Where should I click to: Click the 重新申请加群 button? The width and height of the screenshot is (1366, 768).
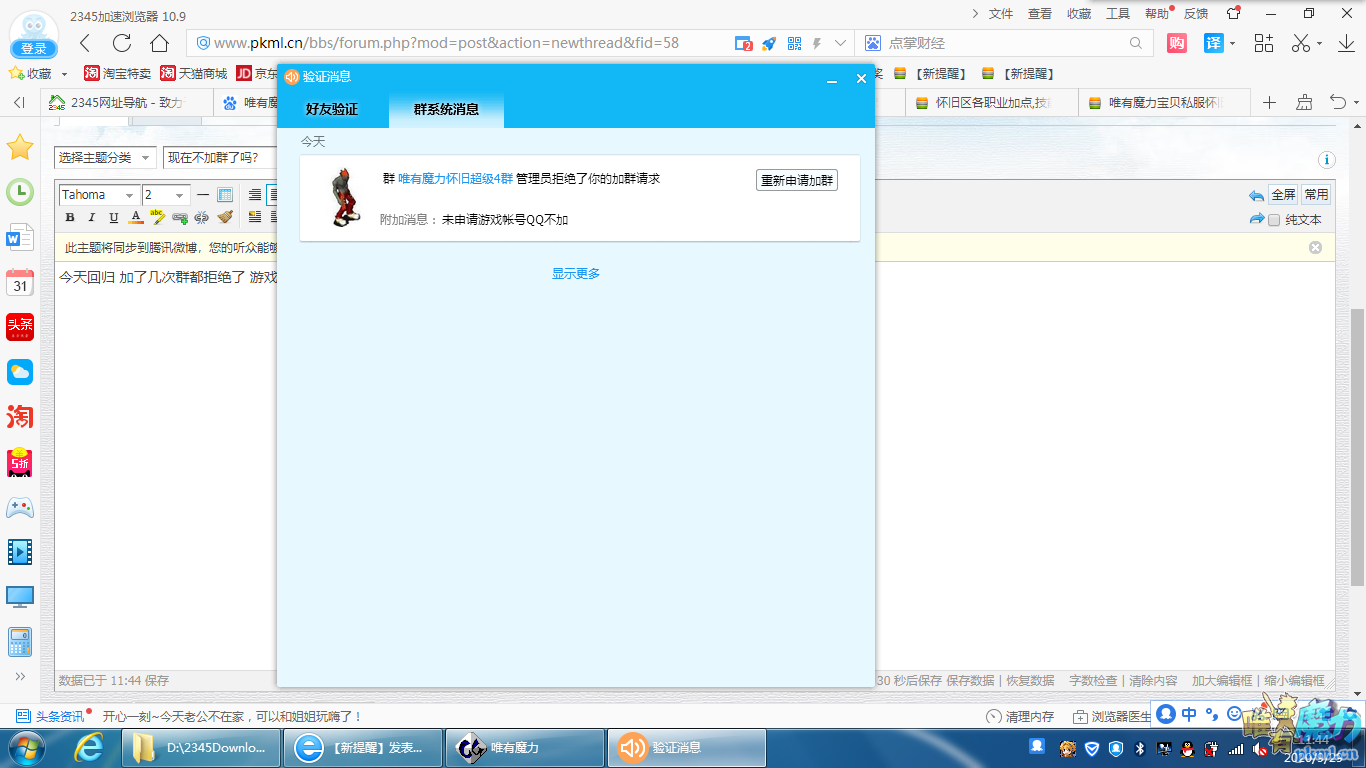796,180
